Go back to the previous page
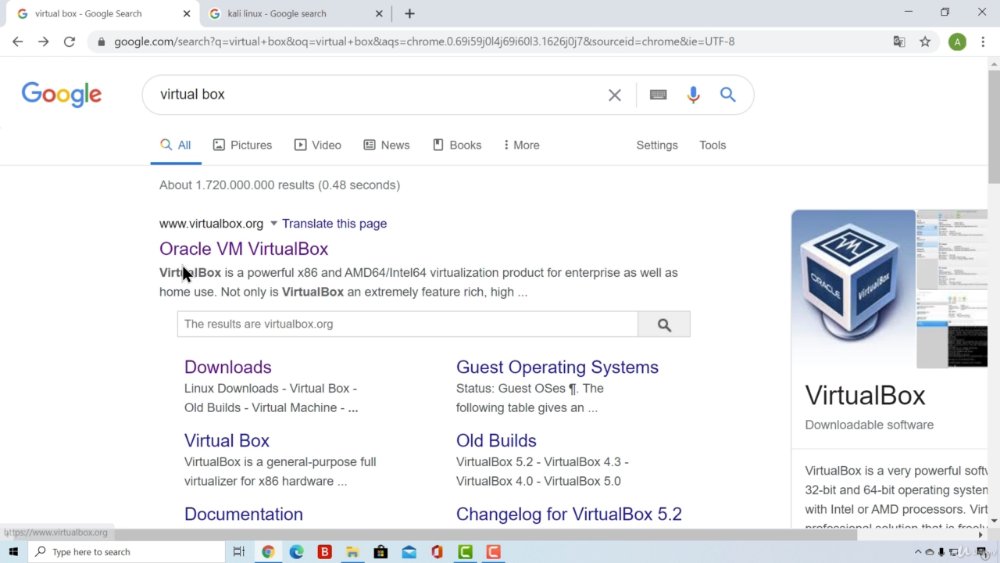The height and width of the screenshot is (563, 1000). pos(17,41)
